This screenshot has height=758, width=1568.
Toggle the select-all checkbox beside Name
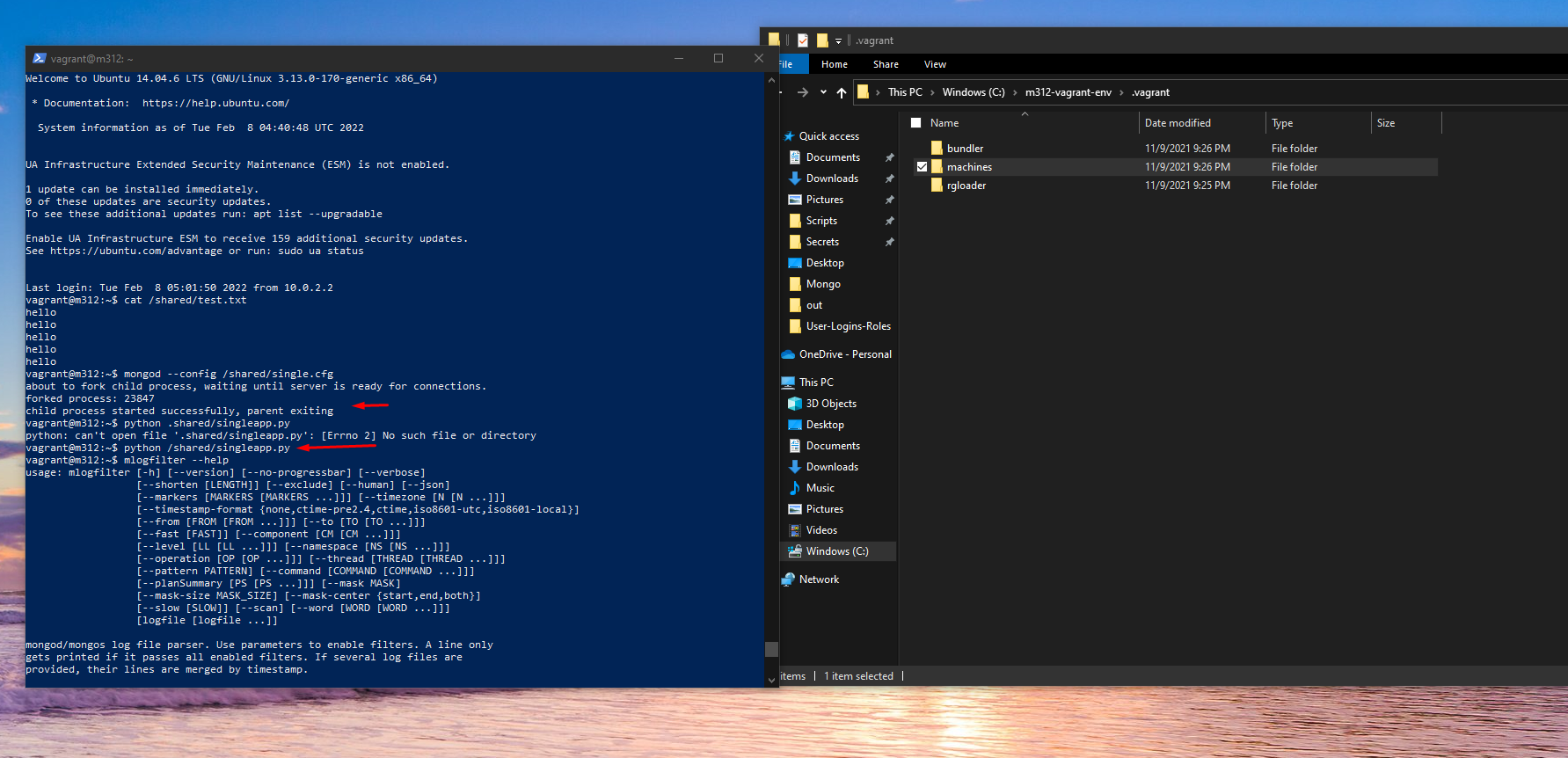[915, 123]
